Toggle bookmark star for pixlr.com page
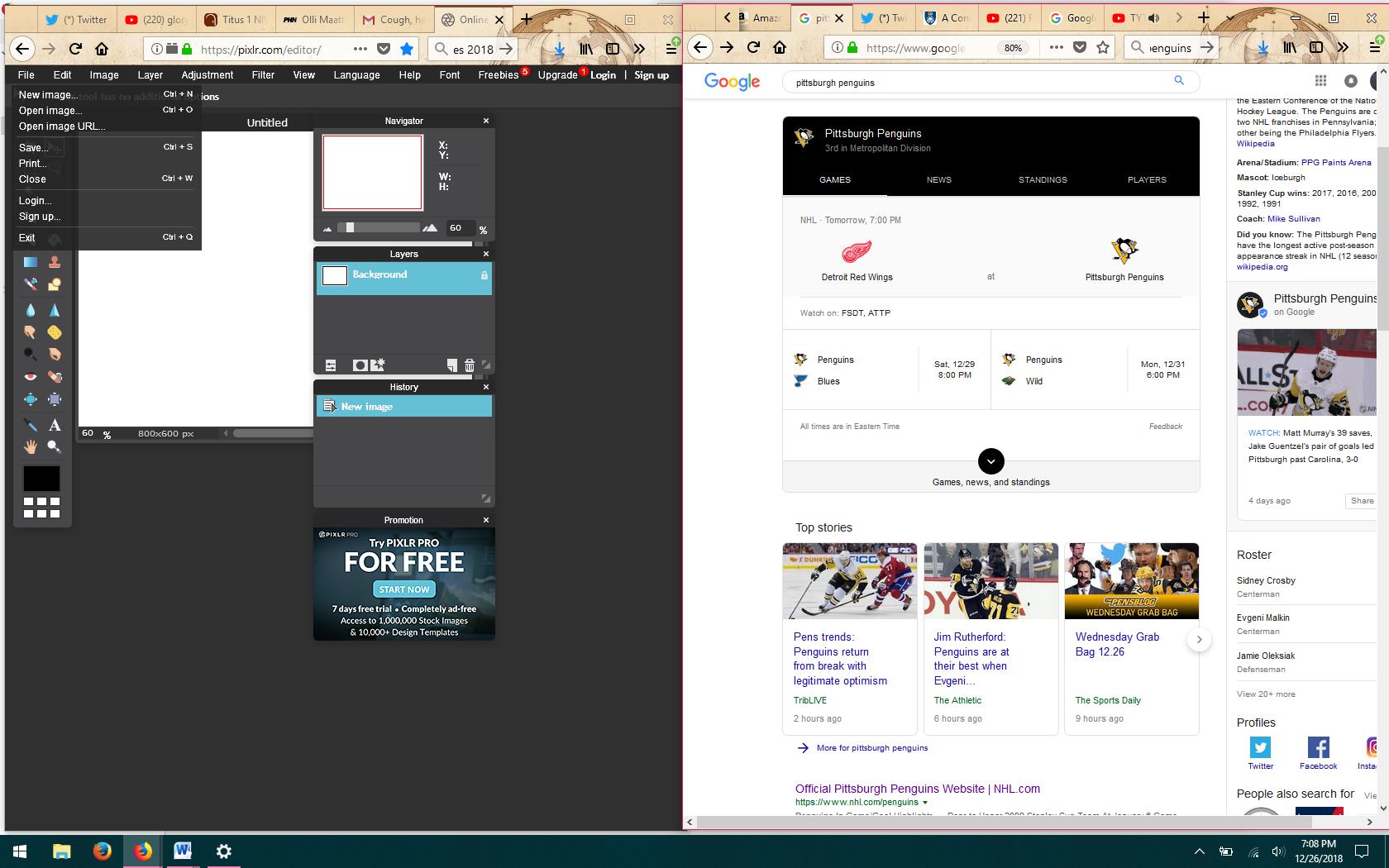 [x=407, y=49]
